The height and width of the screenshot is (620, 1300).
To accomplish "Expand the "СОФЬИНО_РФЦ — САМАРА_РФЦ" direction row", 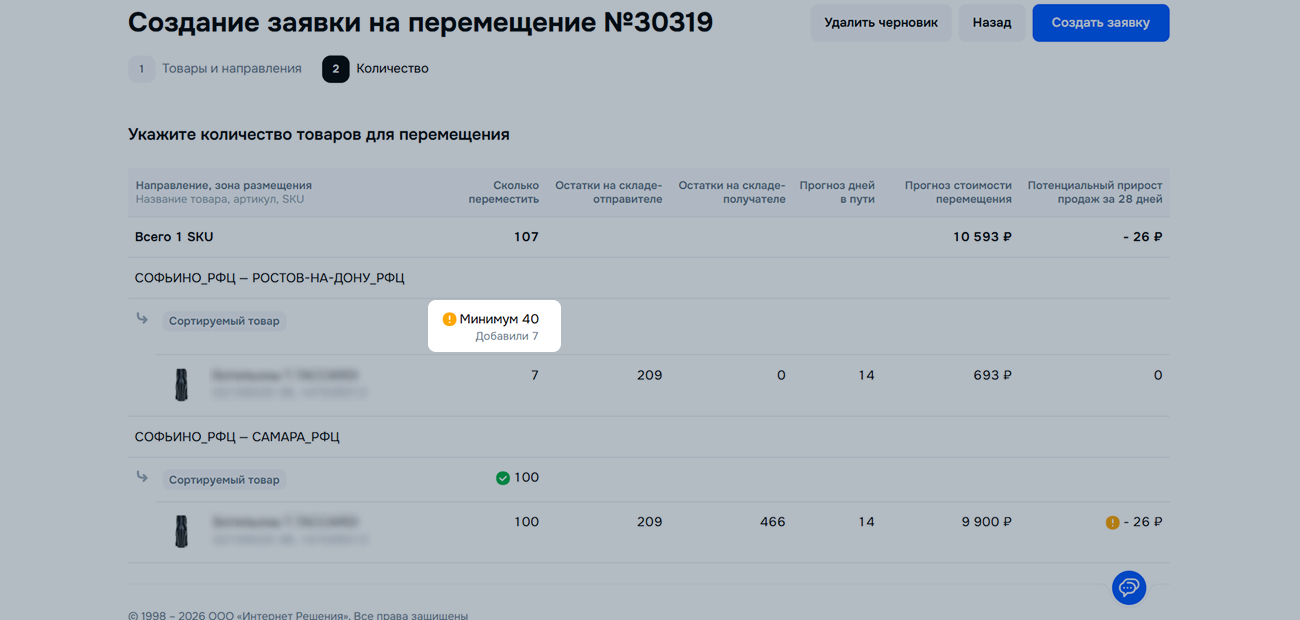I will pyautogui.click(x=237, y=437).
